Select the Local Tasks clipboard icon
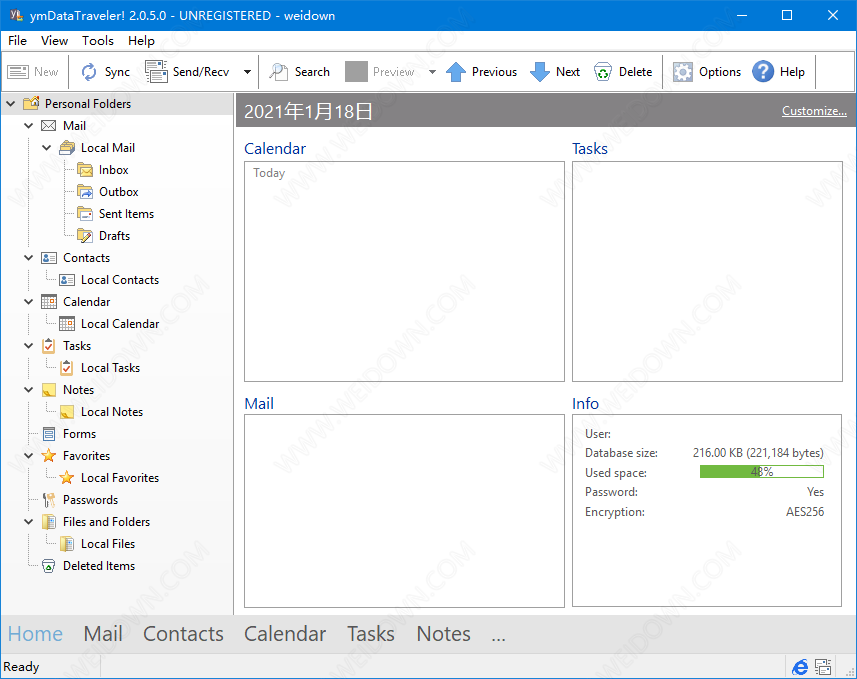This screenshot has width=857, height=679. click(67, 367)
